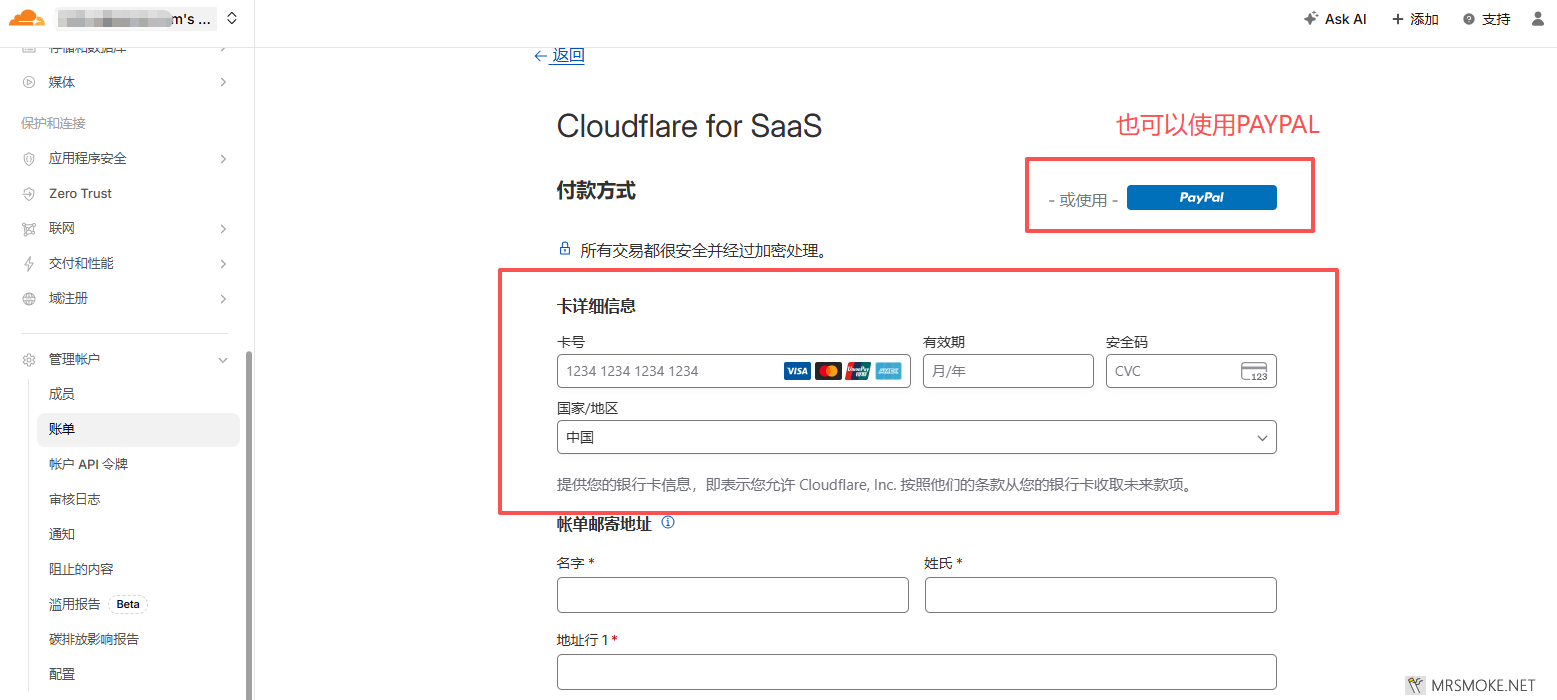Expand the 应用程序安全 menu
This screenshot has height=700, width=1557.
point(223,159)
